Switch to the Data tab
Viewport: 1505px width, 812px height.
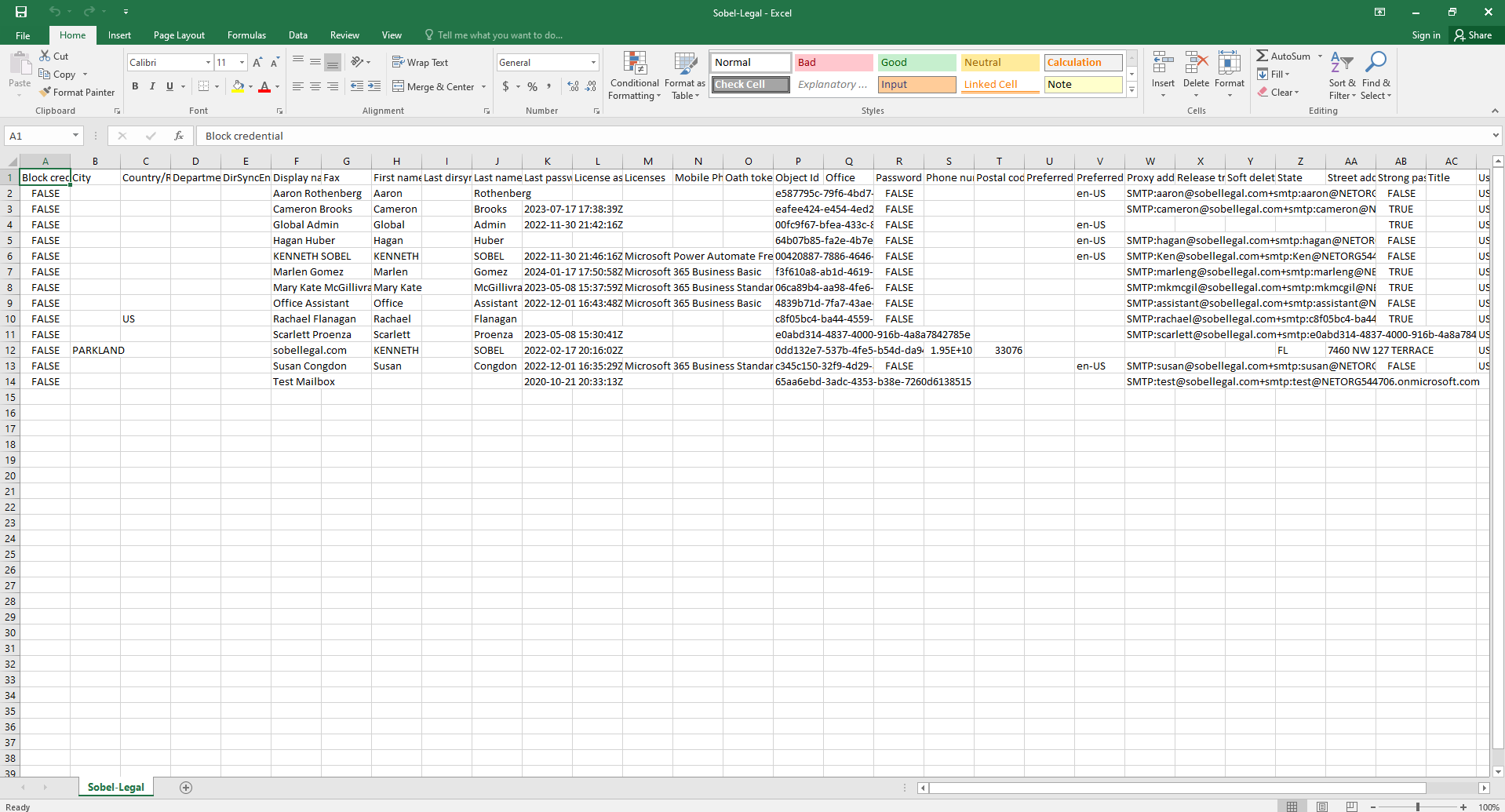(297, 35)
